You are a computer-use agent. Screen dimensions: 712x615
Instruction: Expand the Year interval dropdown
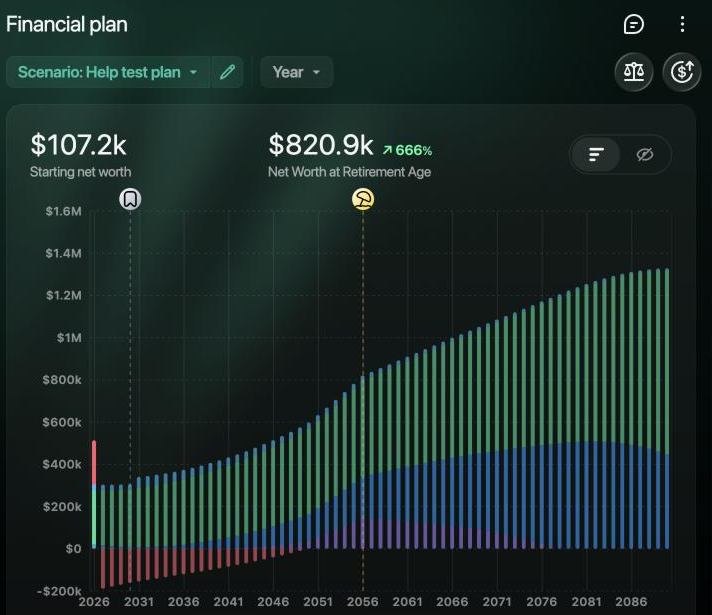tap(297, 72)
